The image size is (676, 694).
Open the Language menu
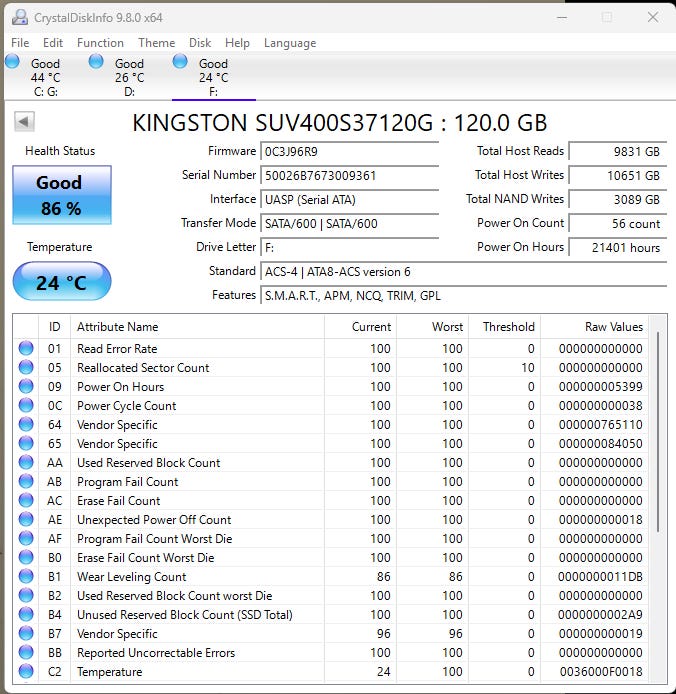coord(290,43)
